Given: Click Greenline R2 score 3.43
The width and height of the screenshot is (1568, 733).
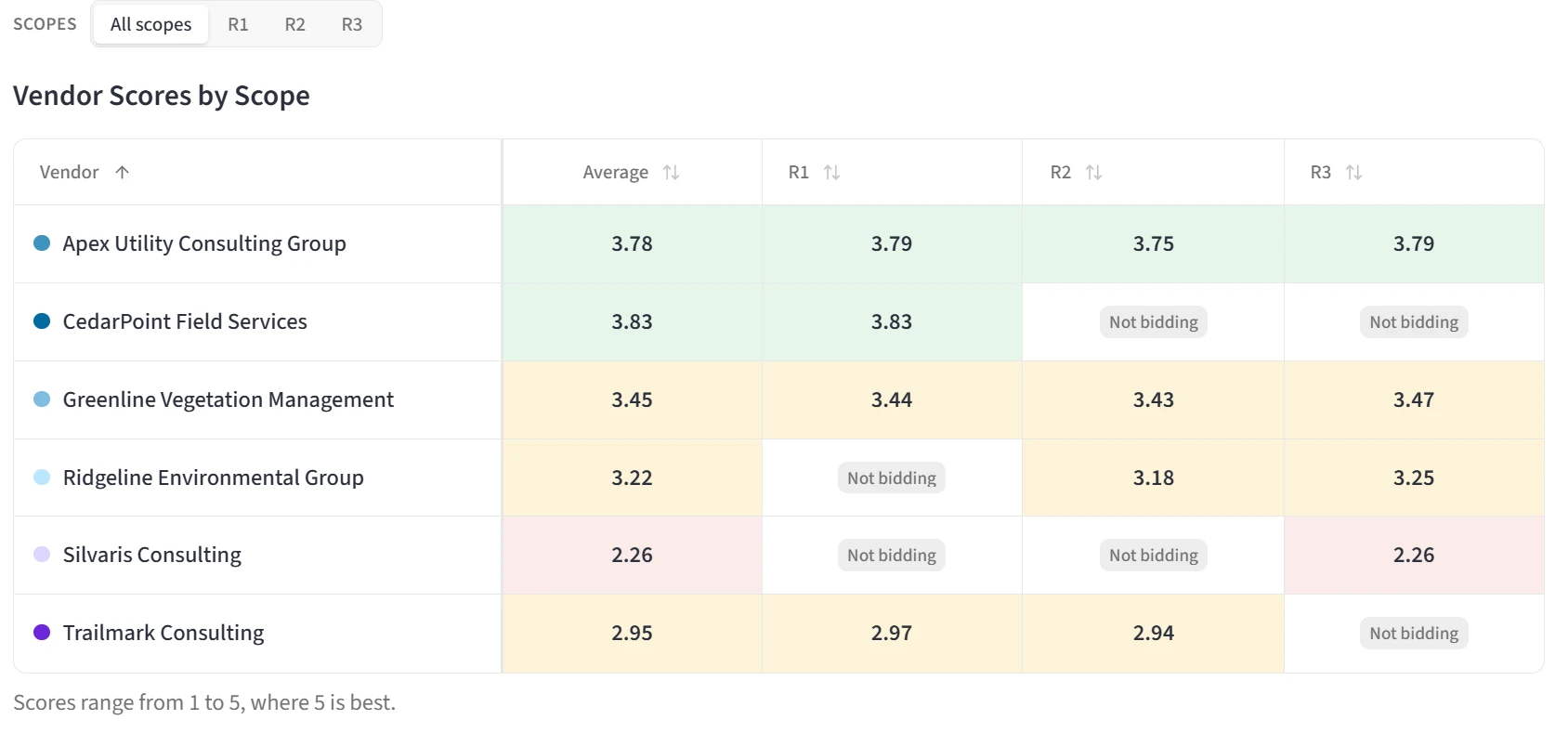Looking at the screenshot, I should point(1154,399).
